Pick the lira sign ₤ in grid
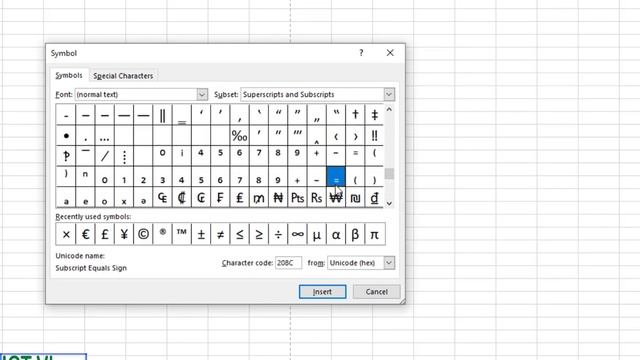This screenshot has width=640, height=360. [x=240, y=198]
